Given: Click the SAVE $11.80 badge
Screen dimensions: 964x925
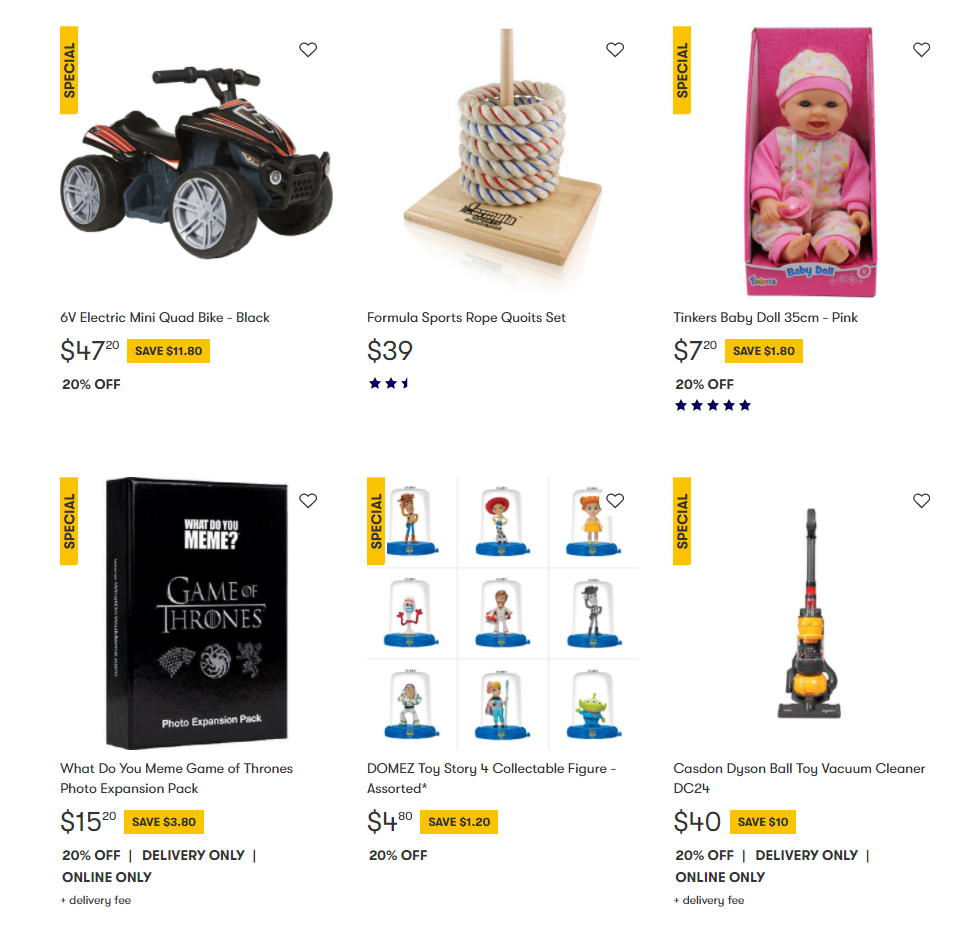Looking at the screenshot, I should point(168,351).
